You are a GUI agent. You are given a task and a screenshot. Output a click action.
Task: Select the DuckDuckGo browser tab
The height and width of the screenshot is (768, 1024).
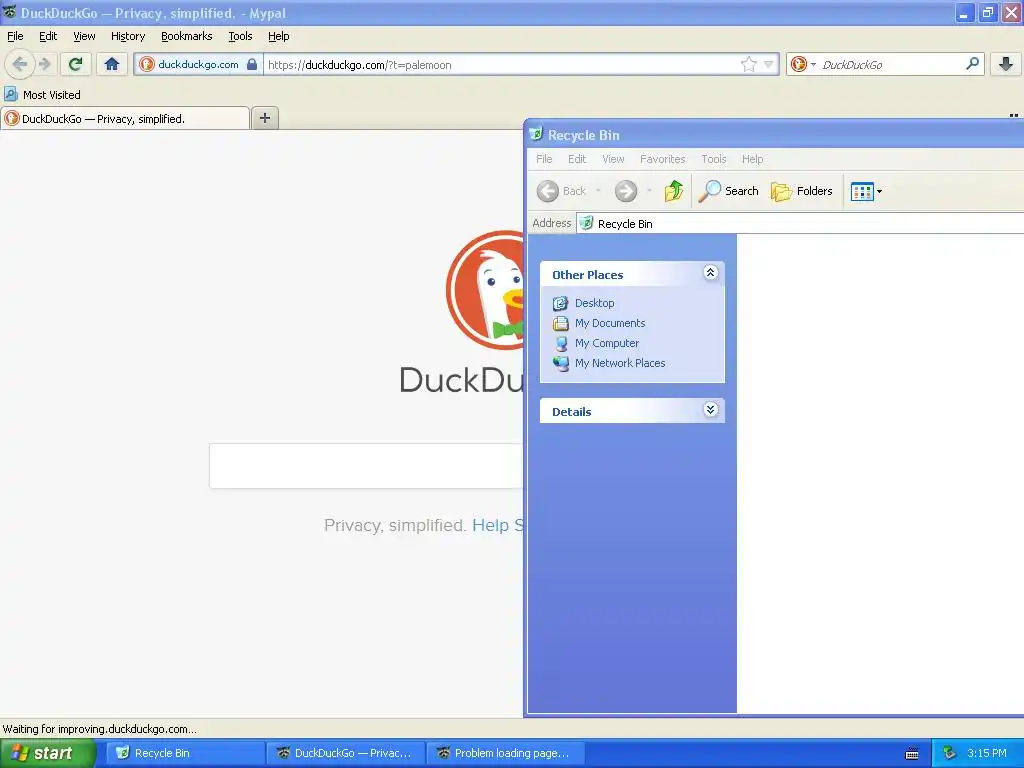click(x=125, y=118)
